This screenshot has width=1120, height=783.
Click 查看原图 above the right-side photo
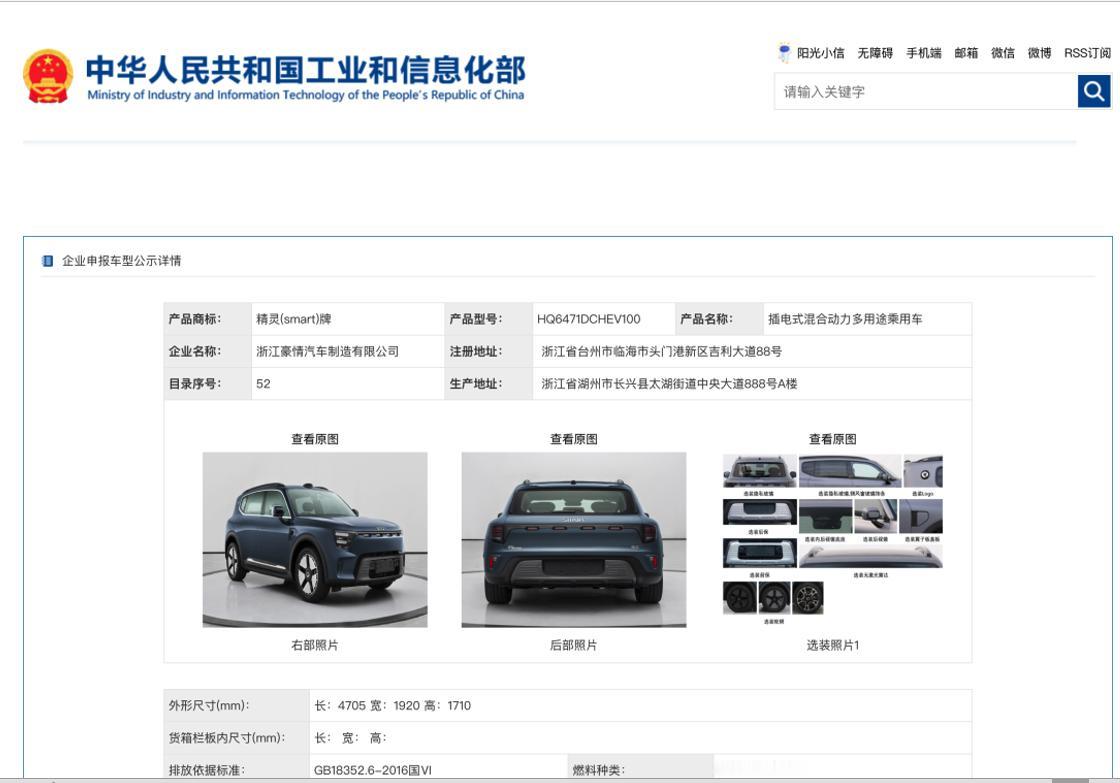(x=315, y=439)
